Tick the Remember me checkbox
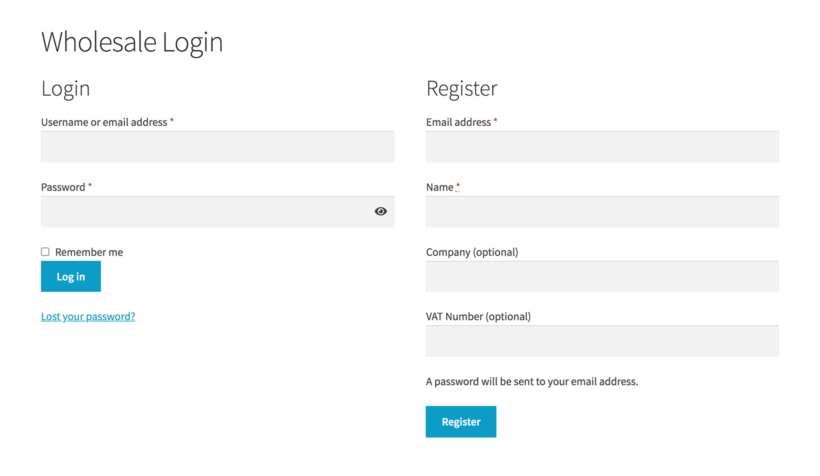This screenshot has height=476, width=820. click(x=45, y=252)
